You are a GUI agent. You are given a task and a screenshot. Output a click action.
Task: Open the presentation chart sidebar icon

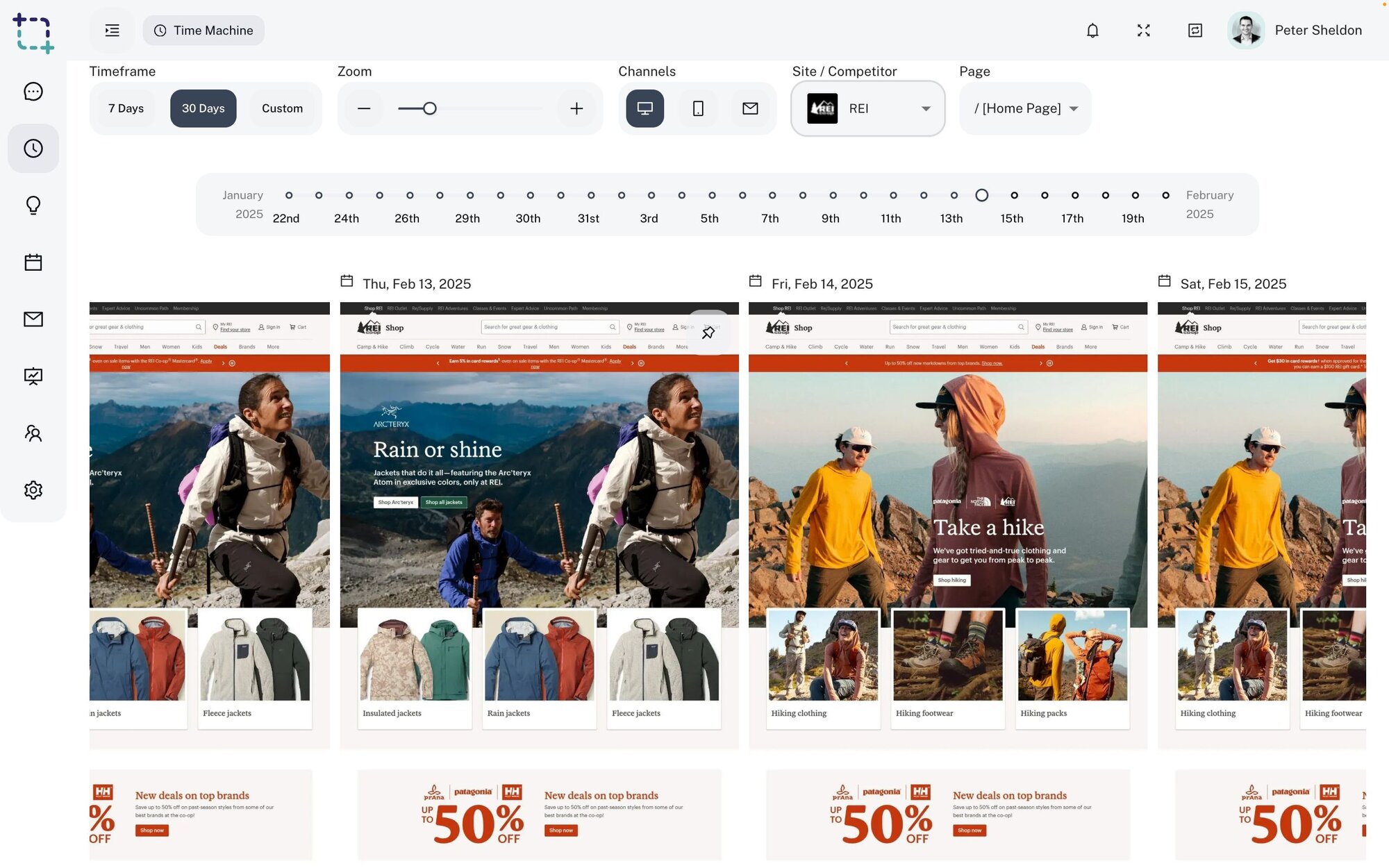[33, 376]
